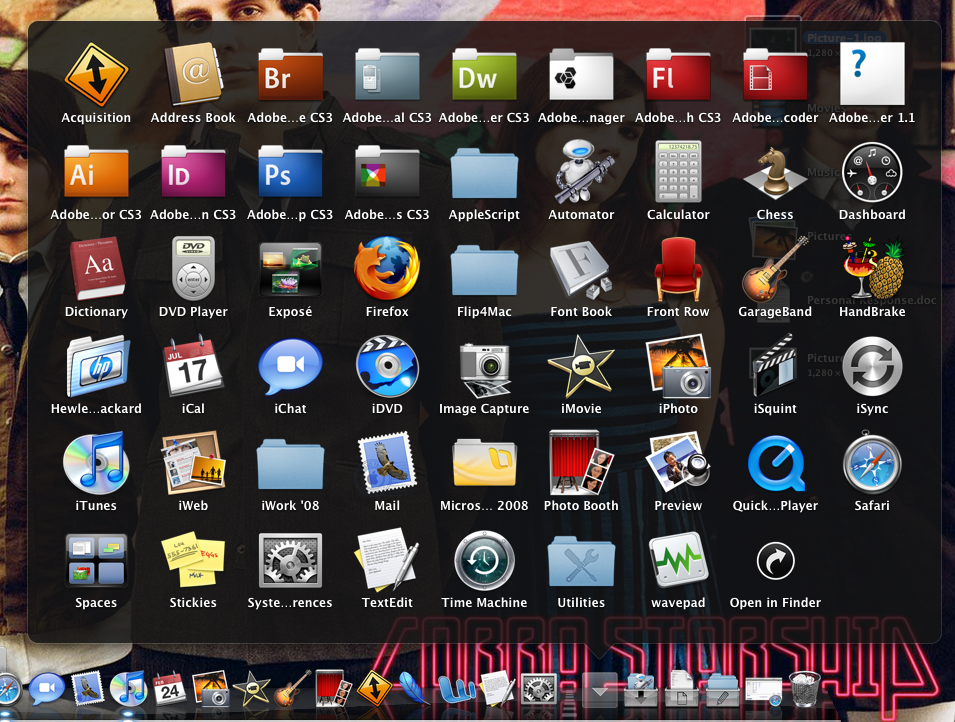Open GarageBand from the grid
The width and height of the screenshot is (955, 722).
tap(775, 268)
